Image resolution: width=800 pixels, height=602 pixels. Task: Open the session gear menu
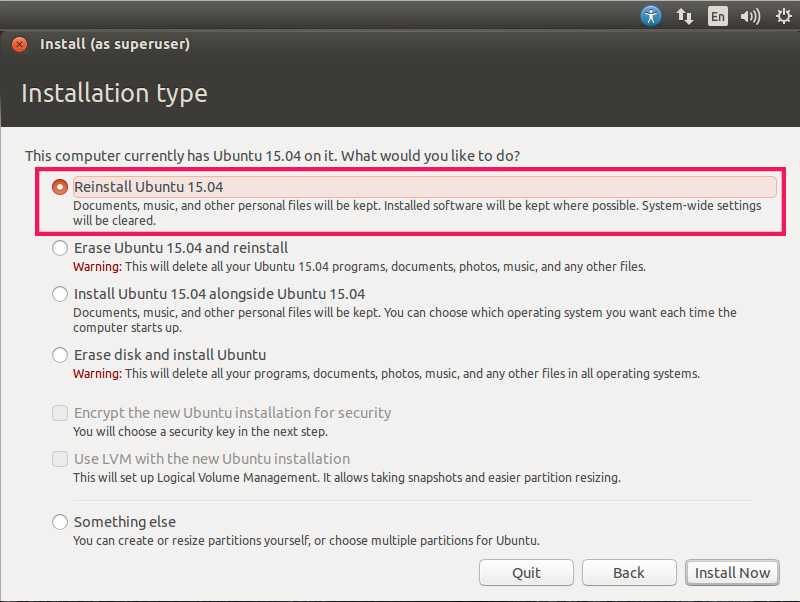click(x=783, y=16)
